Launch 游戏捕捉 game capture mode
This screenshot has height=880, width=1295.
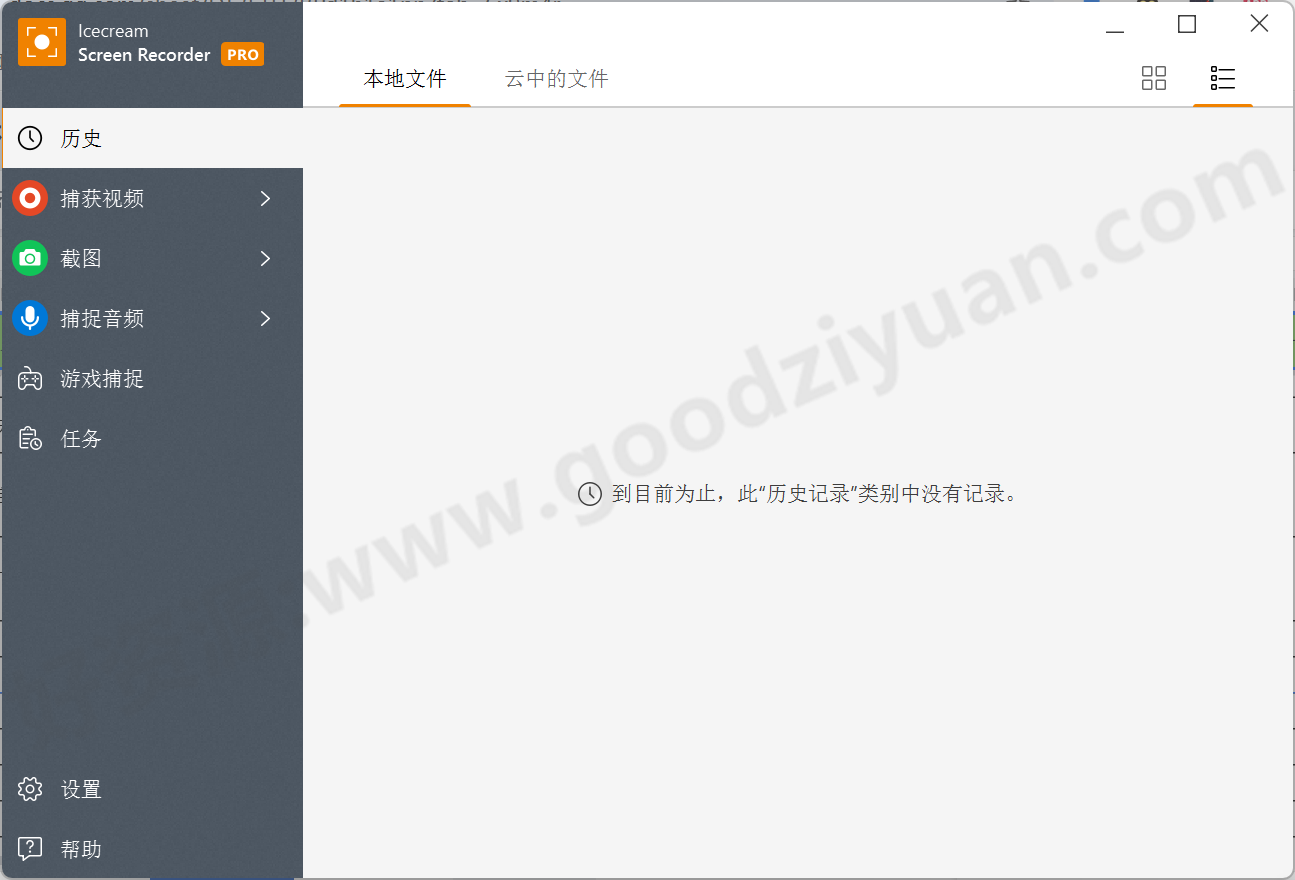point(100,378)
